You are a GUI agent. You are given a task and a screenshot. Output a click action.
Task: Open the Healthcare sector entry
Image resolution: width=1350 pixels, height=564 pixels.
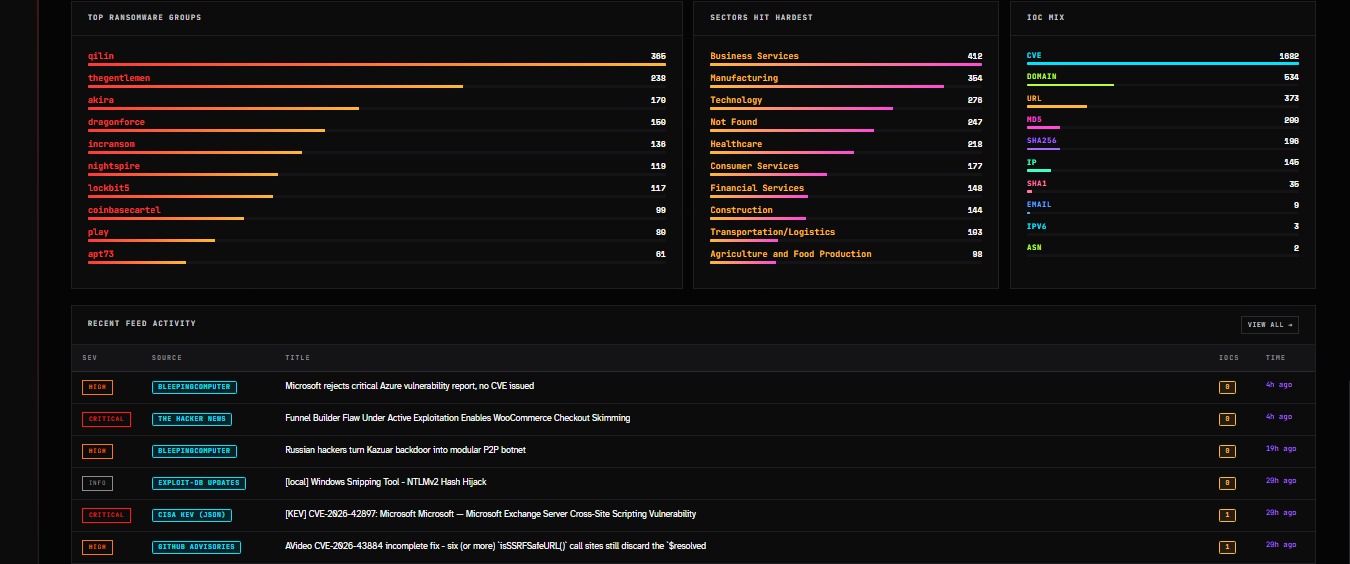[846, 147]
